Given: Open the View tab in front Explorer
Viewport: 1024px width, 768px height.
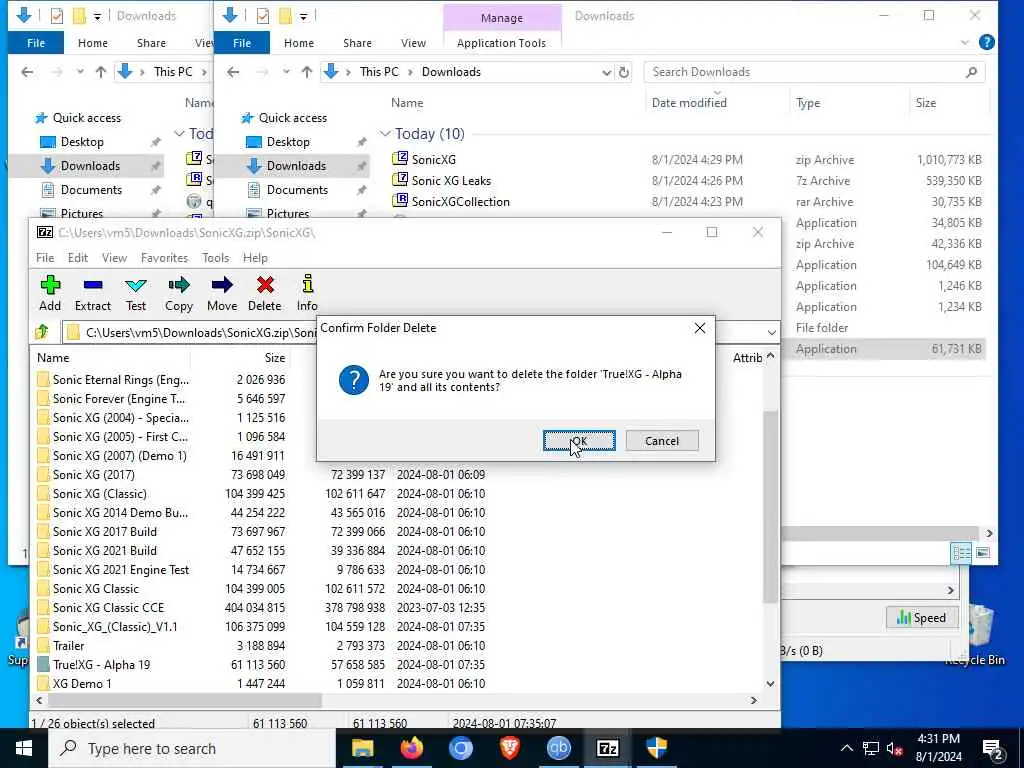Looking at the screenshot, I should [413, 43].
